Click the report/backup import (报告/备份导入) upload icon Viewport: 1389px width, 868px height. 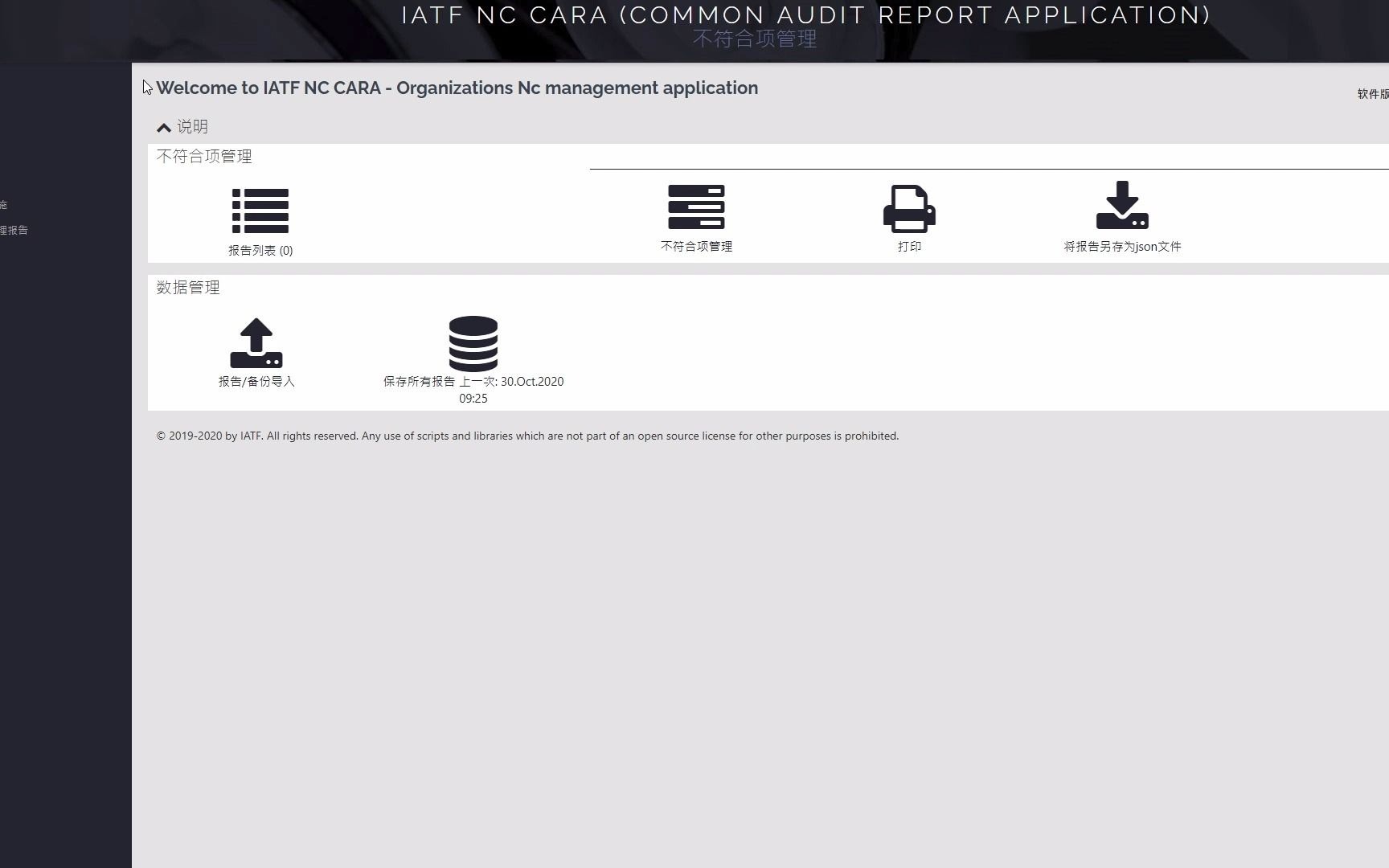[256, 343]
